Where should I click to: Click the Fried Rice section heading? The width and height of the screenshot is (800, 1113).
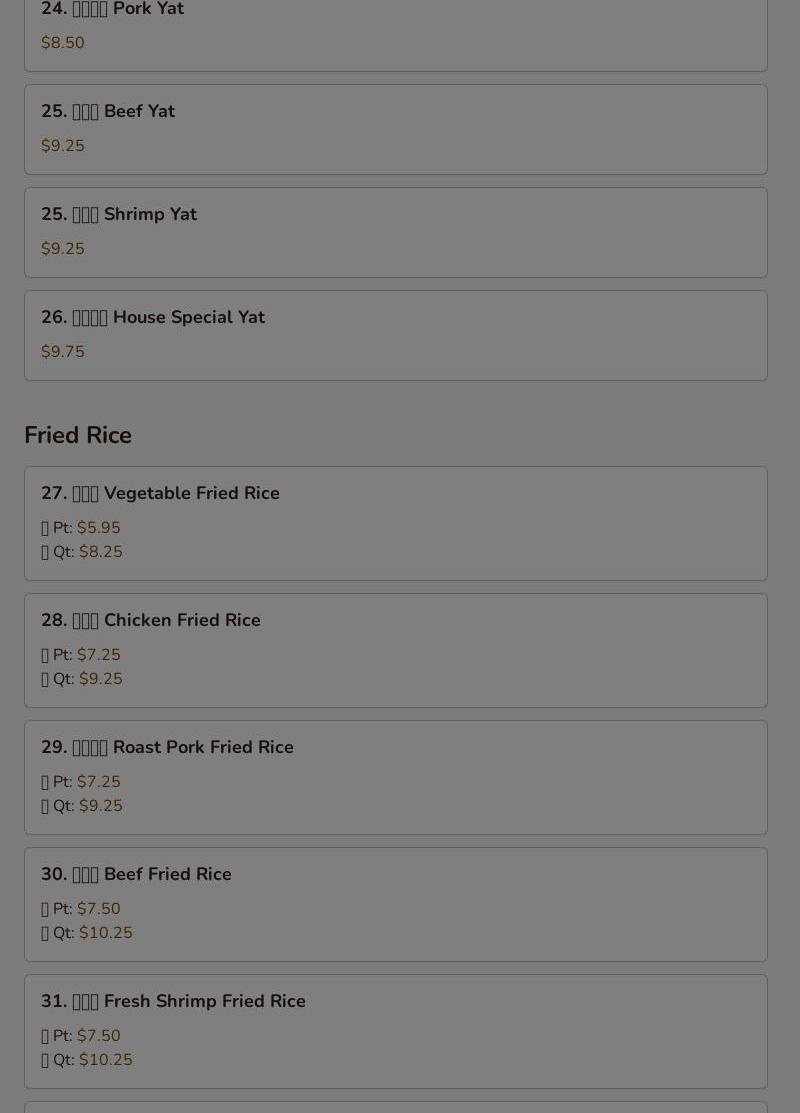[x=78, y=435]
